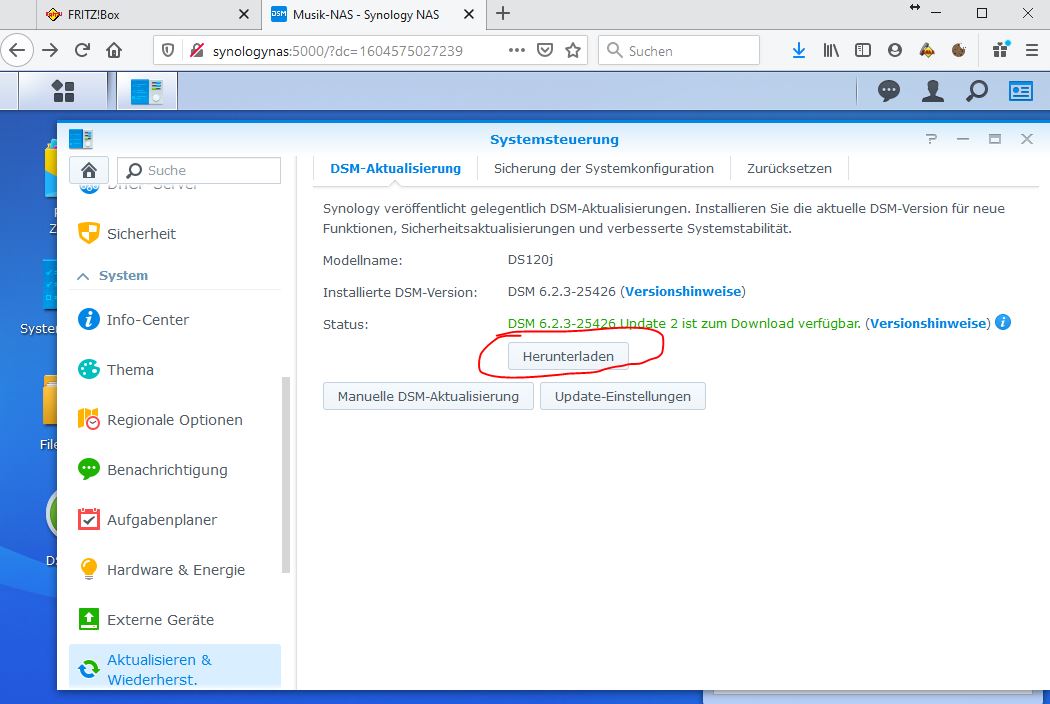
Task: Click the blue info icon beside status
Action: pyautogui.click(x=1002, y=322)
